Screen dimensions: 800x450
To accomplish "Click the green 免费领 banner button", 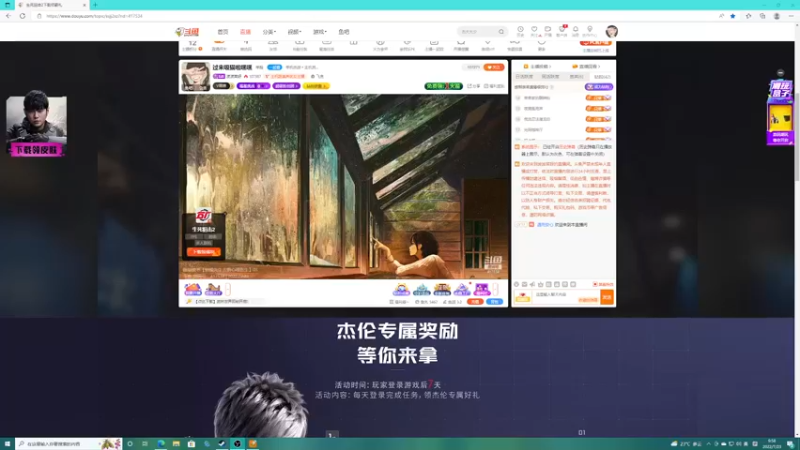I will pos(443,86).
